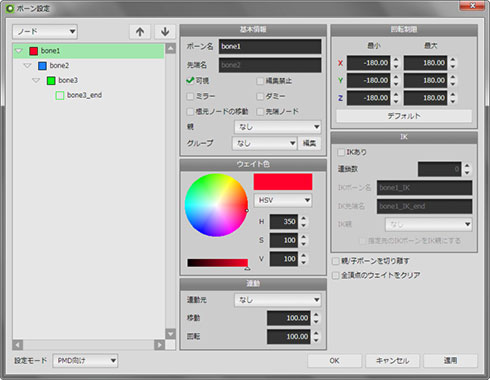Click the キャンセル button

pos(392,361)
